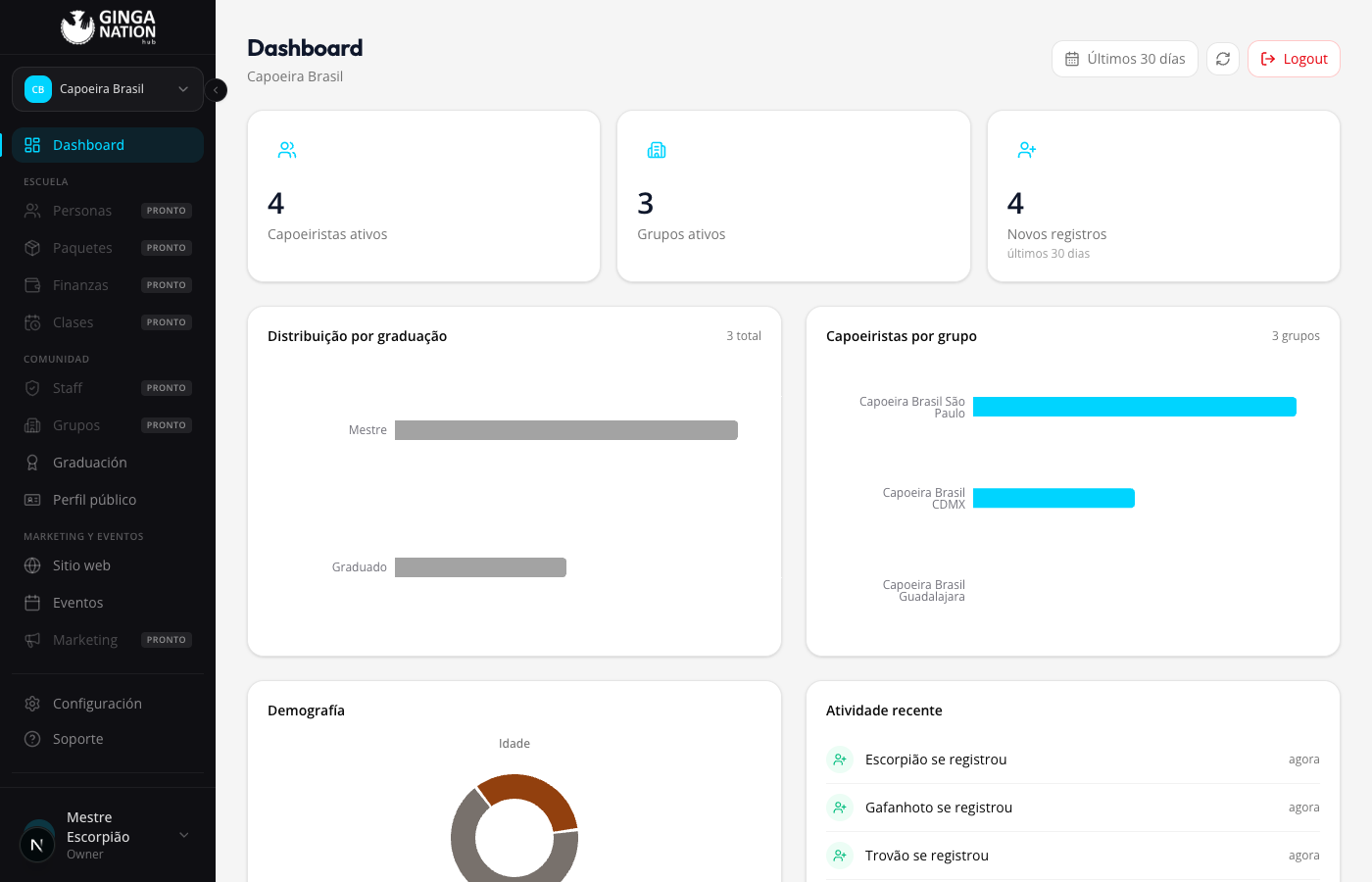Open Soporte in the sidebar
This screenshot has width=1372, height=882.
pos(108,739)
